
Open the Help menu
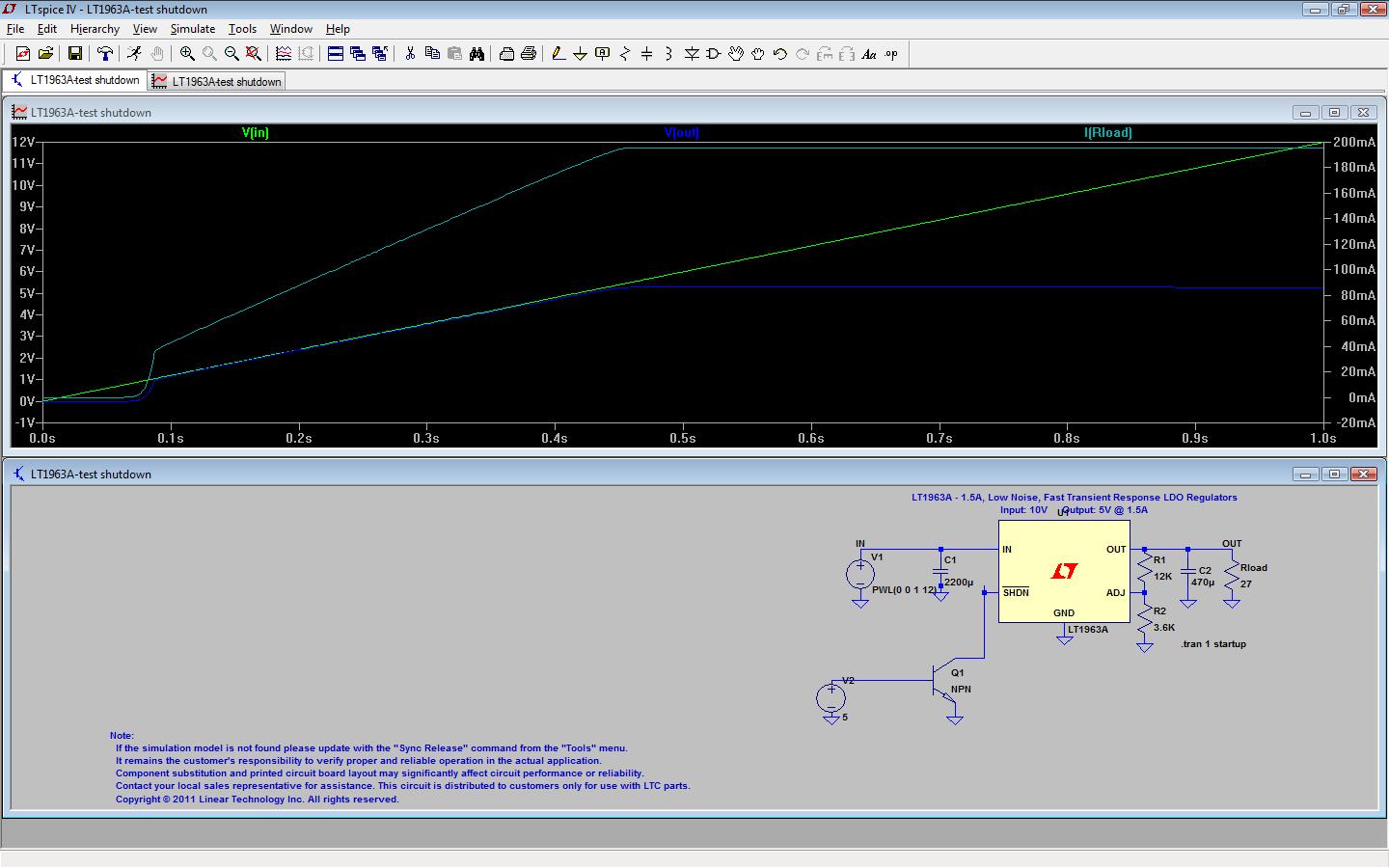point(338,29)
